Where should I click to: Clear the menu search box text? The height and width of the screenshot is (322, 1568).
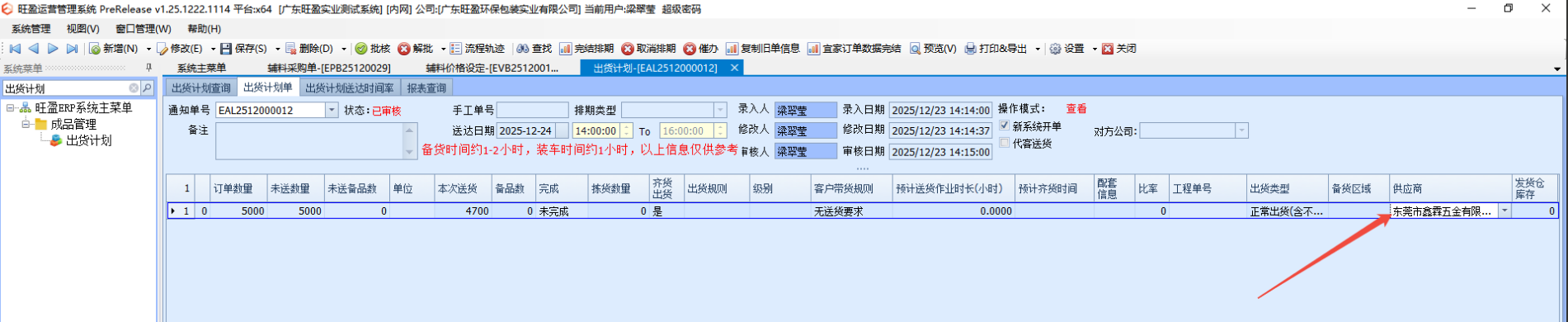click(134, 88)
